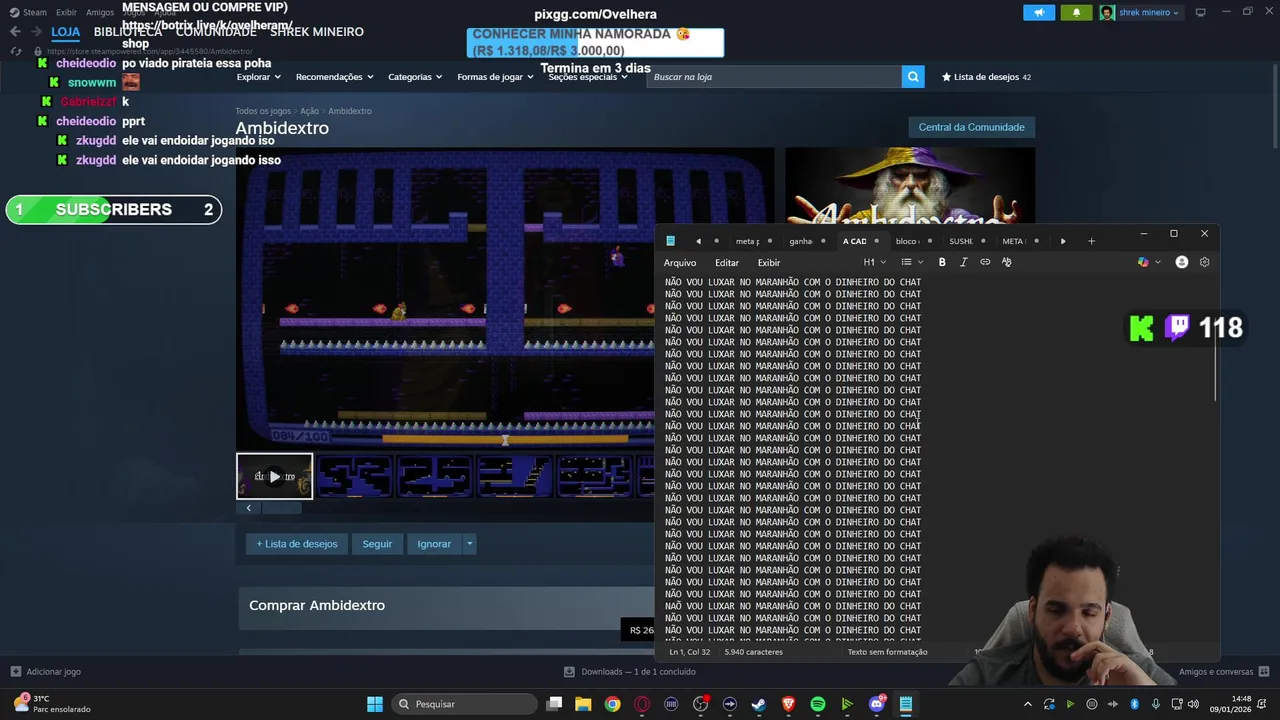Viewport: 1280px width, 720px height.
Task: Switch to Steam in taskbar
Action: click(759, 704)
